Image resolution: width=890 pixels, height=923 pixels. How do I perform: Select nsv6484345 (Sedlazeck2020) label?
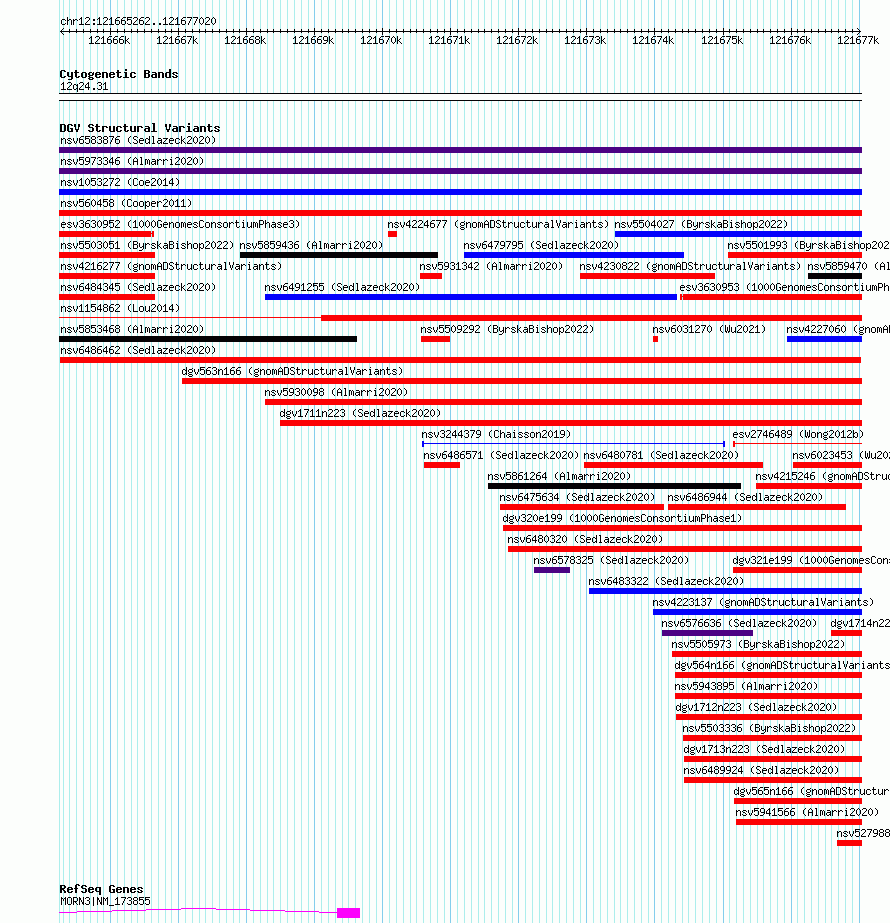pyautogui.click(x=138, y=287)
